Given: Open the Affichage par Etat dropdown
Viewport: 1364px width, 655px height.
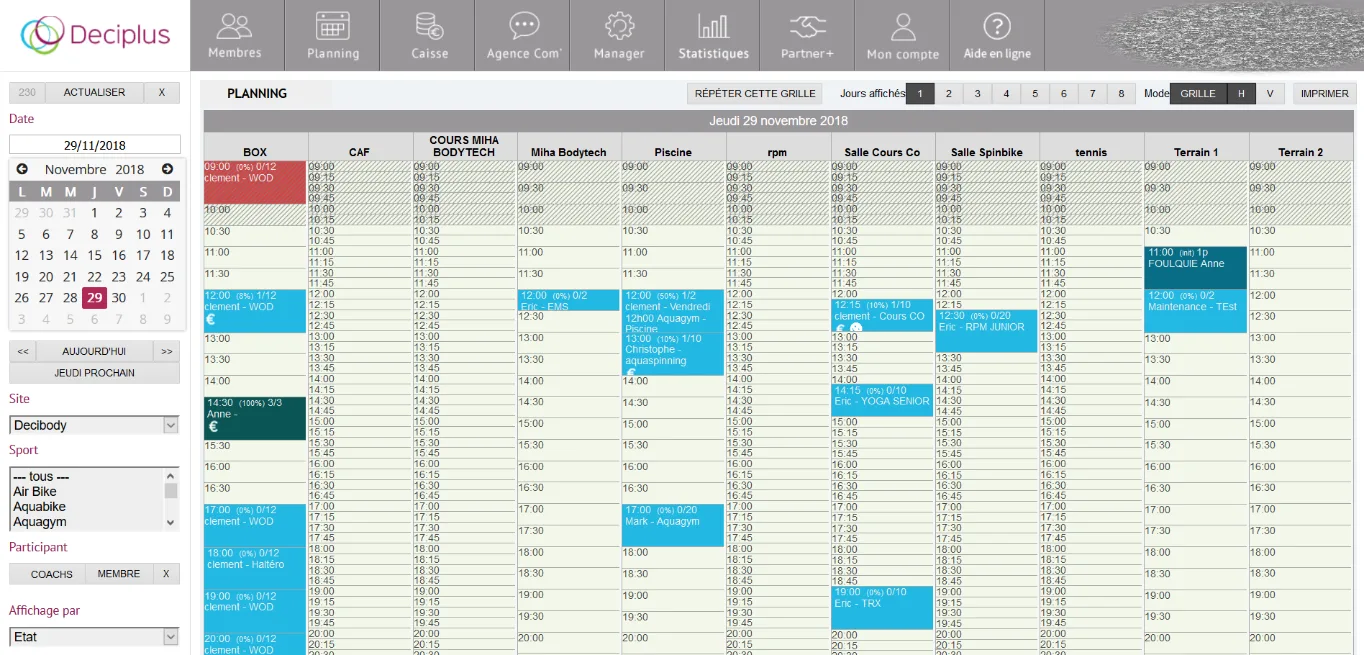Looking at the screenshot, I should 95,636.
